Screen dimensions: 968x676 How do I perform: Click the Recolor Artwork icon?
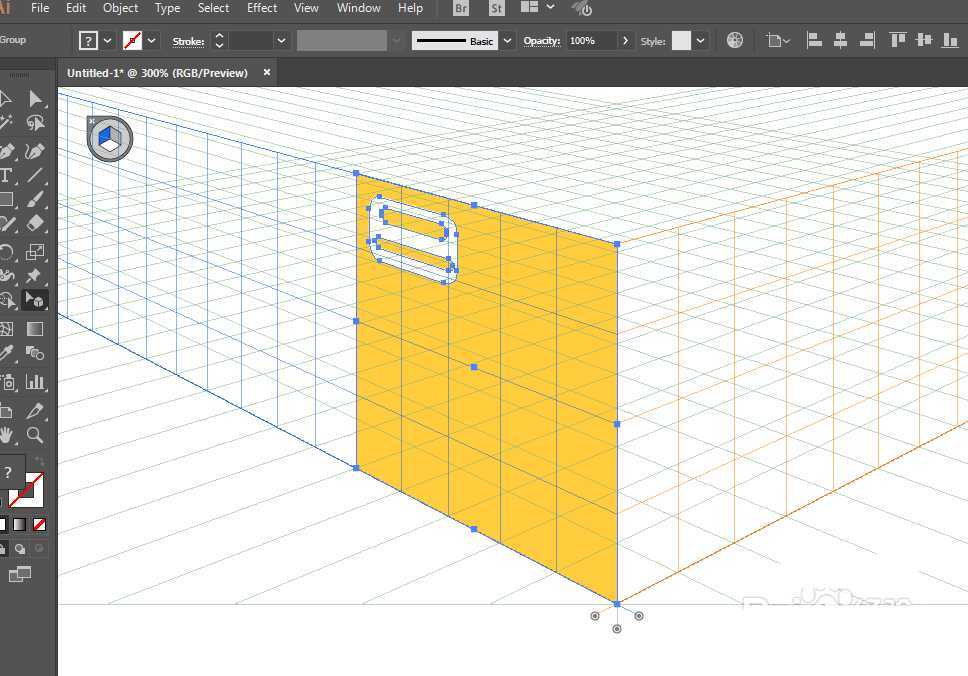735,41
